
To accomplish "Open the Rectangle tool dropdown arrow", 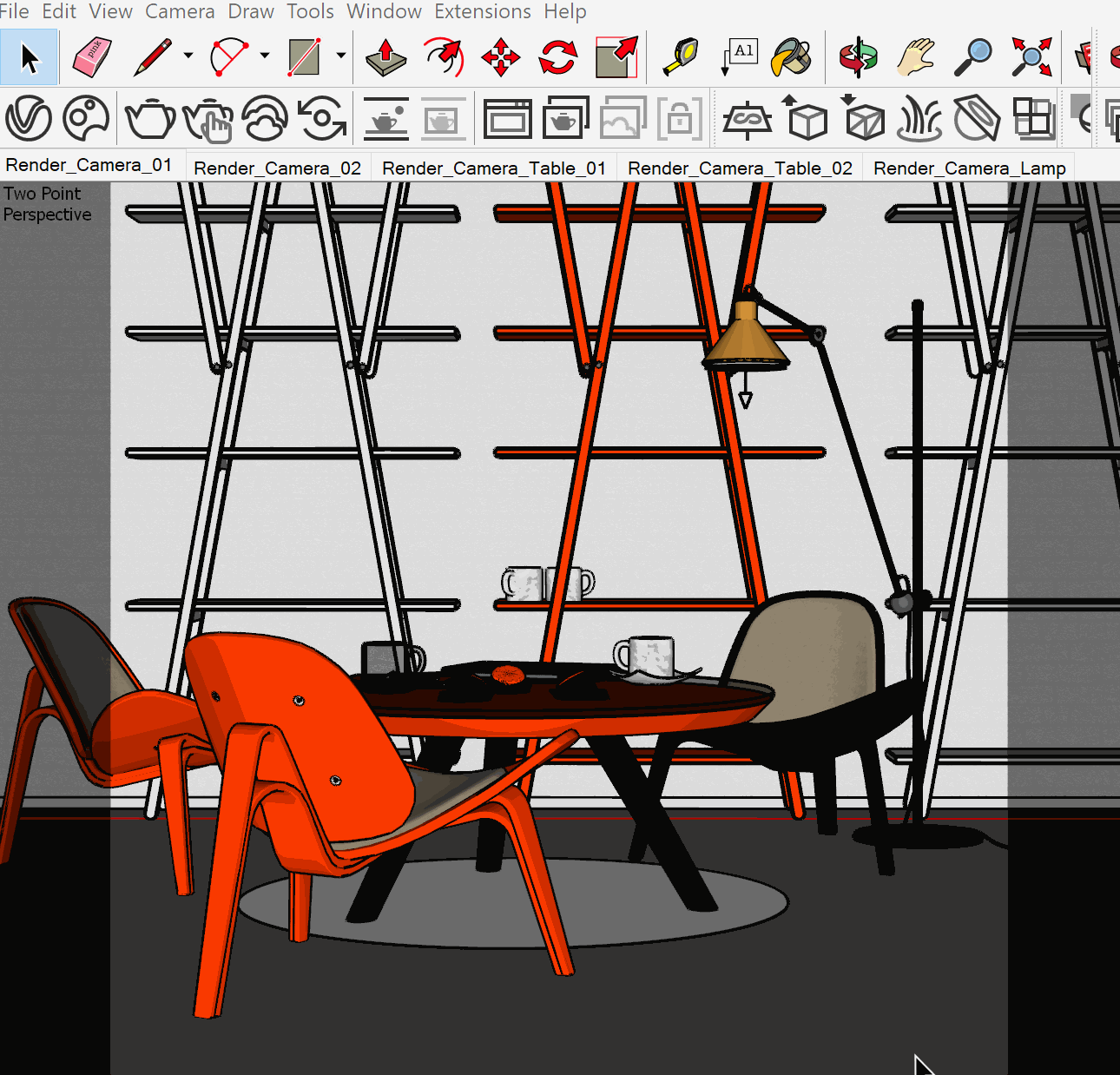I will coord(341,56).
